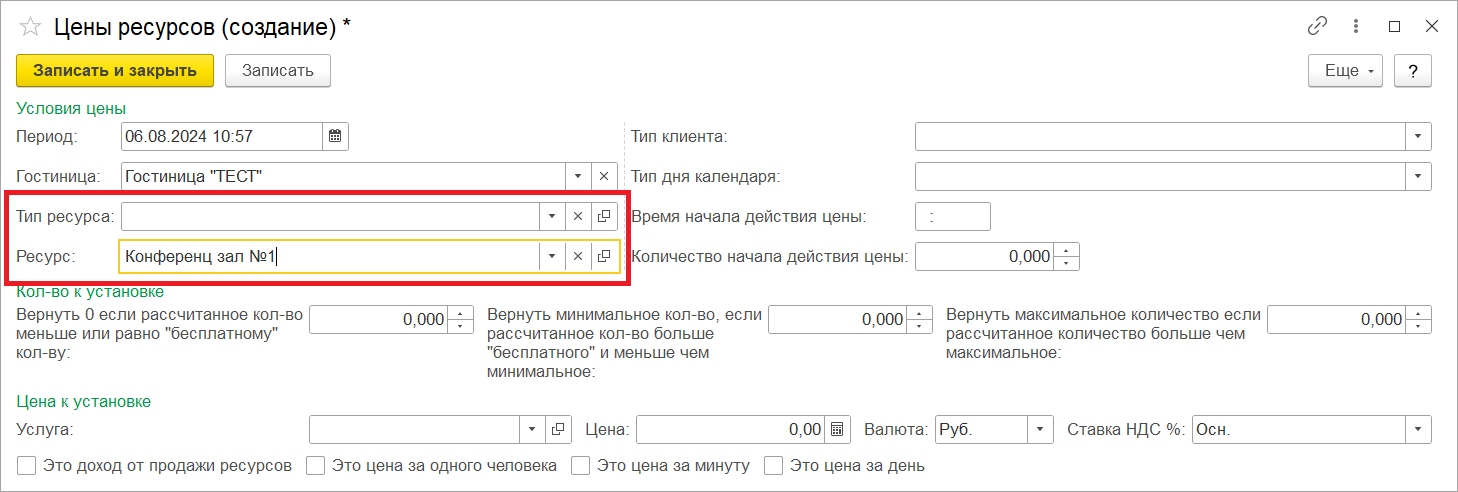Image resolution: width=1458 pixels, height=492 pixels.
Task: Expand the Гостиница dropdown list
Action: click(x=578, y=176)
